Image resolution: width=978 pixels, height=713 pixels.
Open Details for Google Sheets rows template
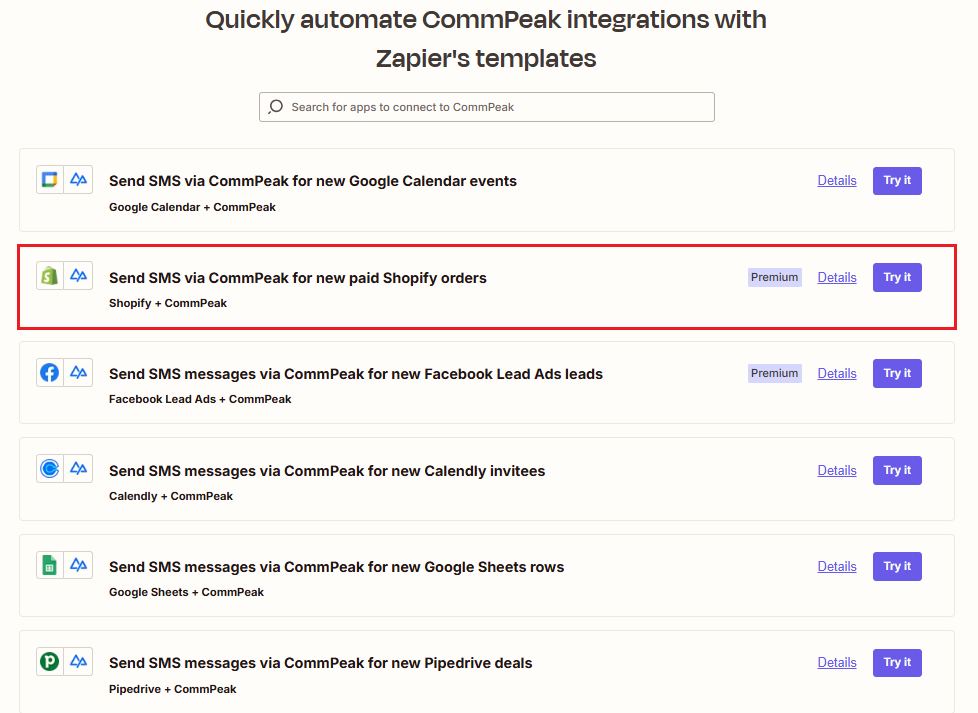[837, 566]
